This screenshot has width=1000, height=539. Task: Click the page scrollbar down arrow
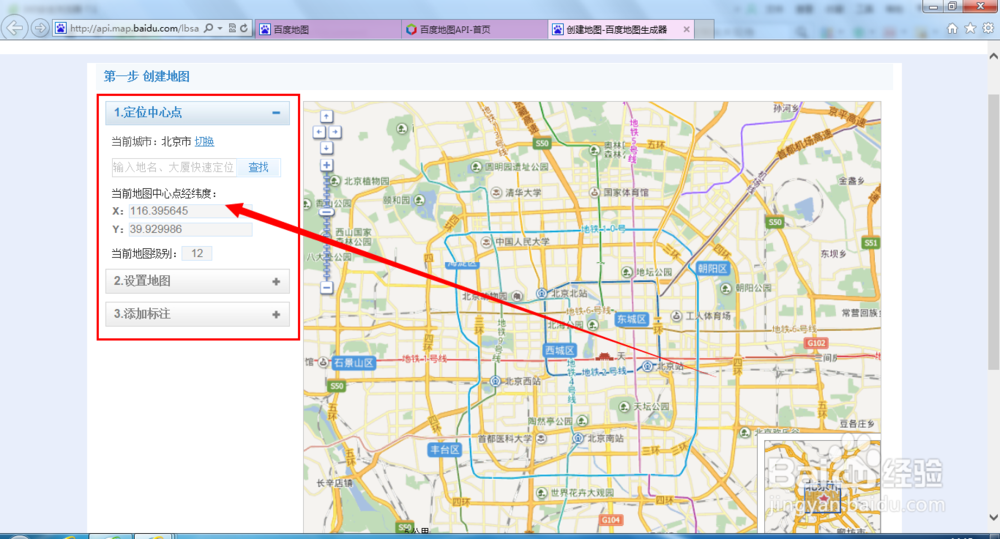pyautogui.click(x=993, y=517)
